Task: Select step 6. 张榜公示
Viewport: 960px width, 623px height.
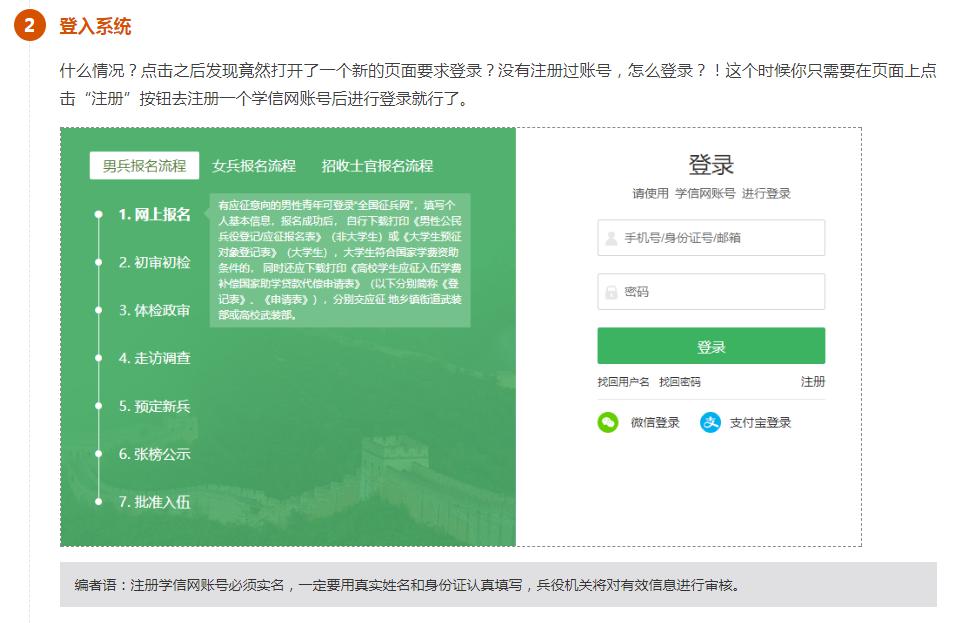Action: 154,454
